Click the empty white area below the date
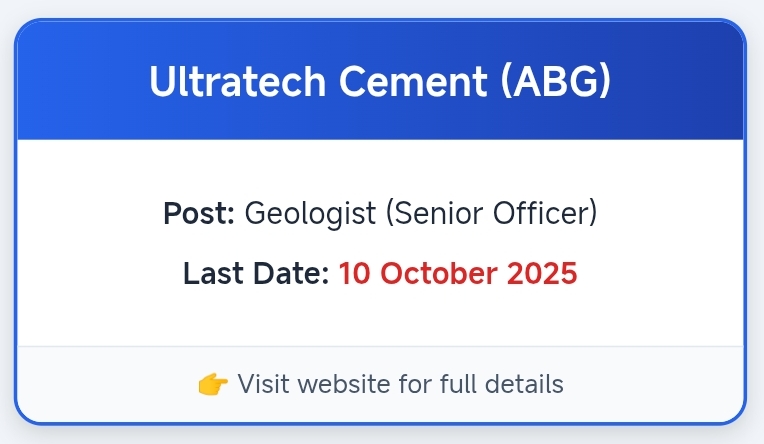764x444 pixels. coord(380,318)
